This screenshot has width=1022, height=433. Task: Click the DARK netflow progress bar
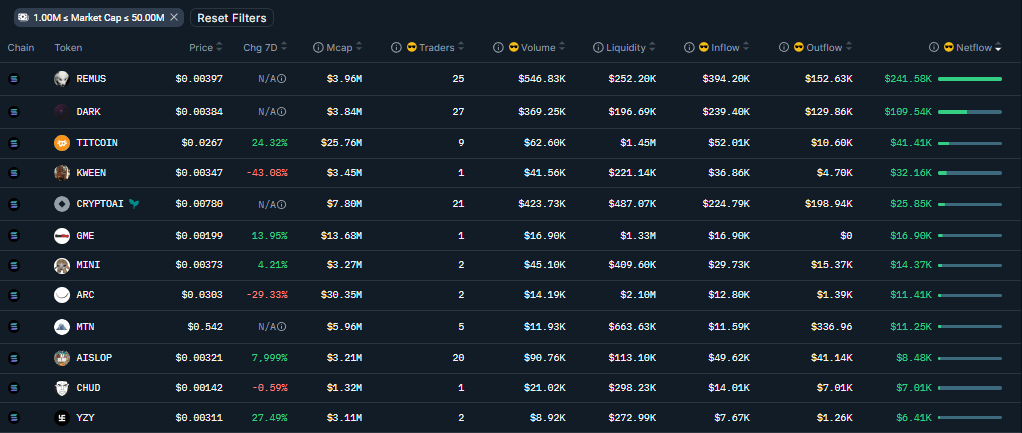[x=970, y=112]
